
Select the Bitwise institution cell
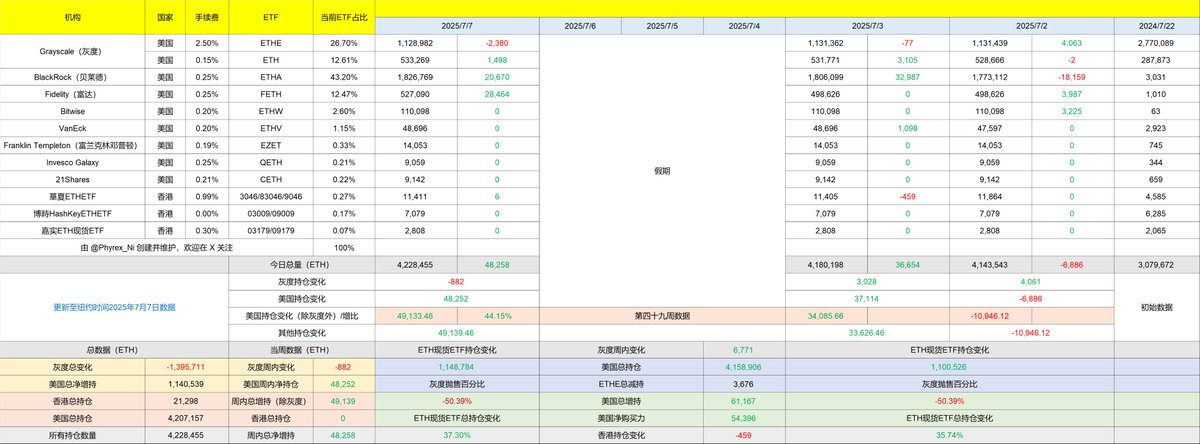point(74,110)
